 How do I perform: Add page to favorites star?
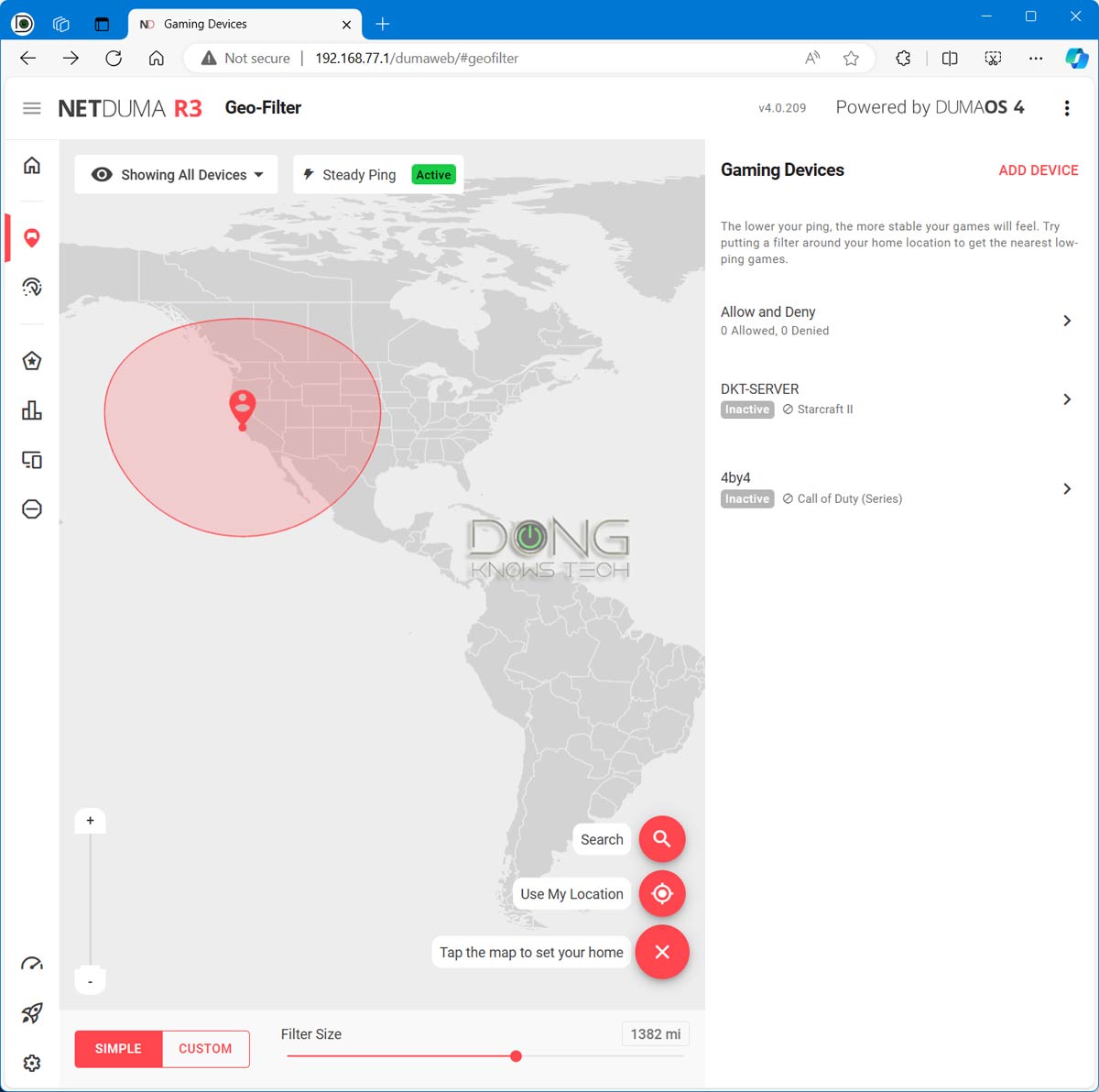tap(851, 58)
